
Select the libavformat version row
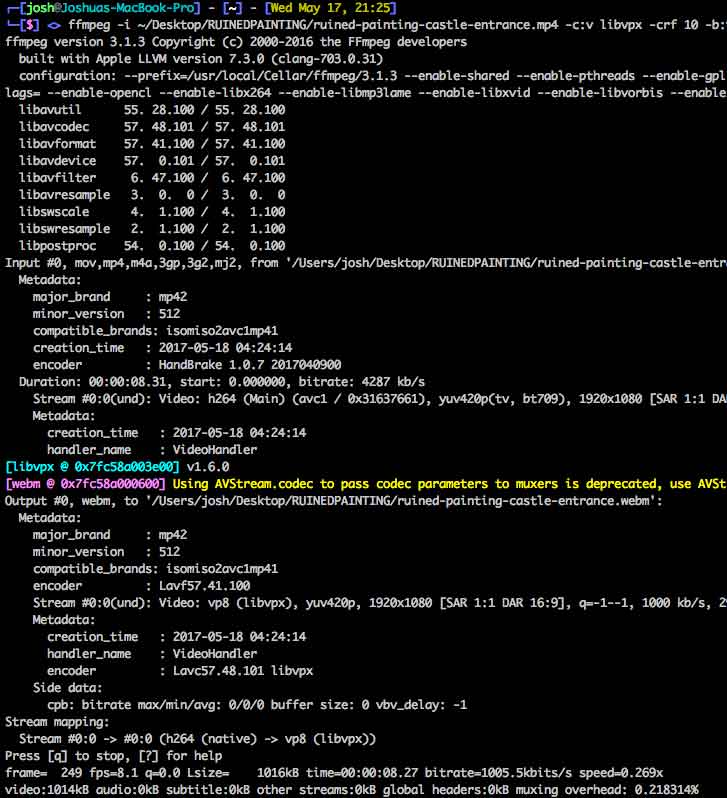[x=152, y=144]
